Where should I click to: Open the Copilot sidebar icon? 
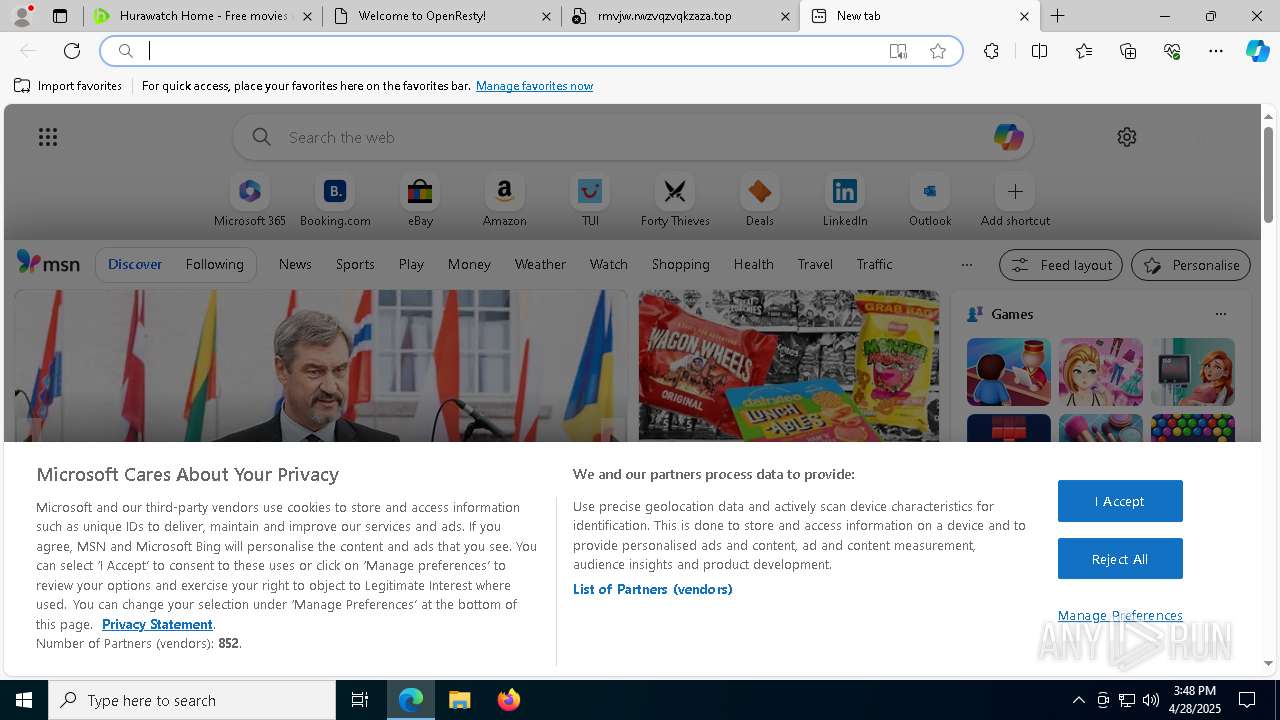coord(1257,51)
